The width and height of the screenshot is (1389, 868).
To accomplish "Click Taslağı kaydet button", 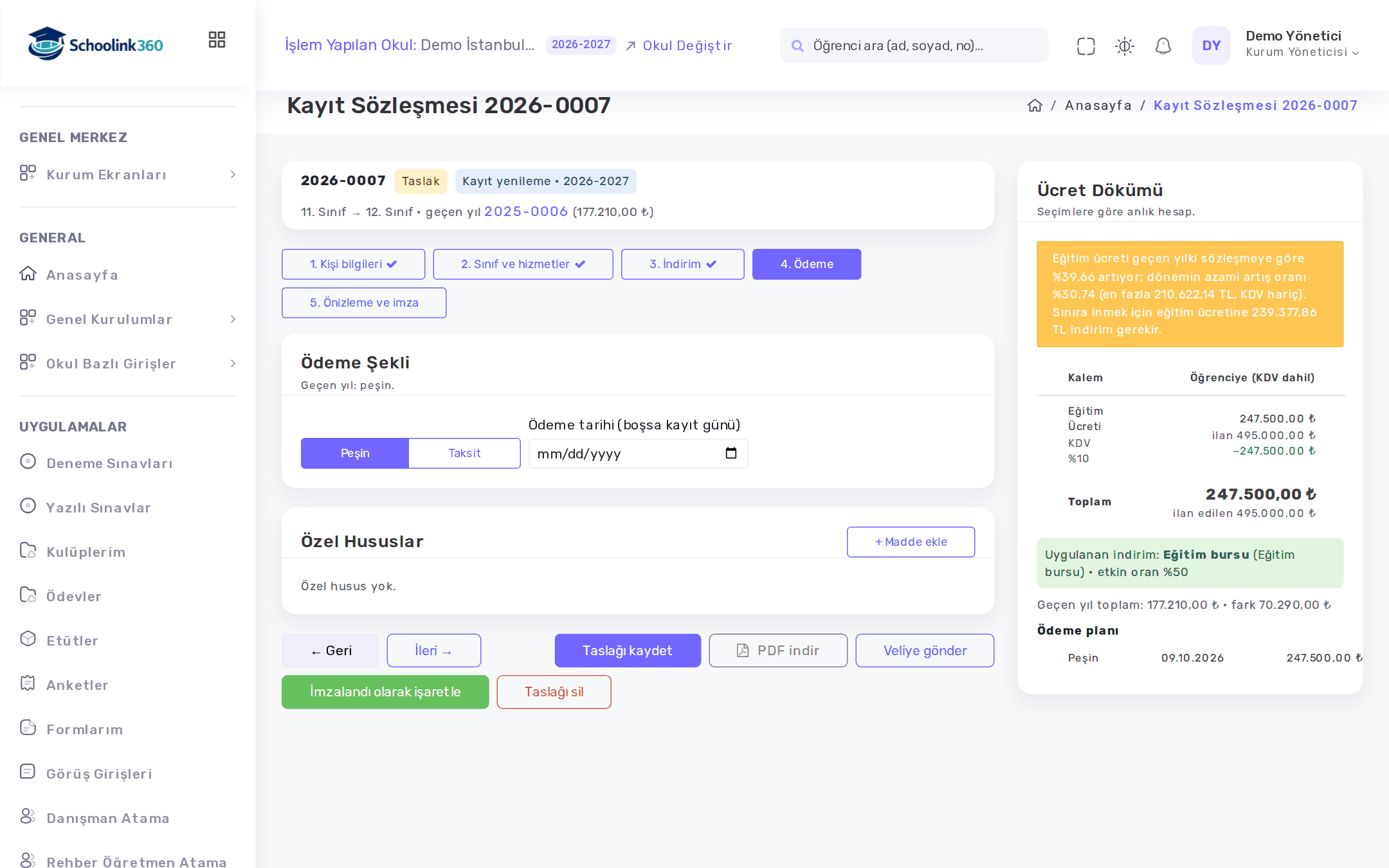I will [628, 651].
